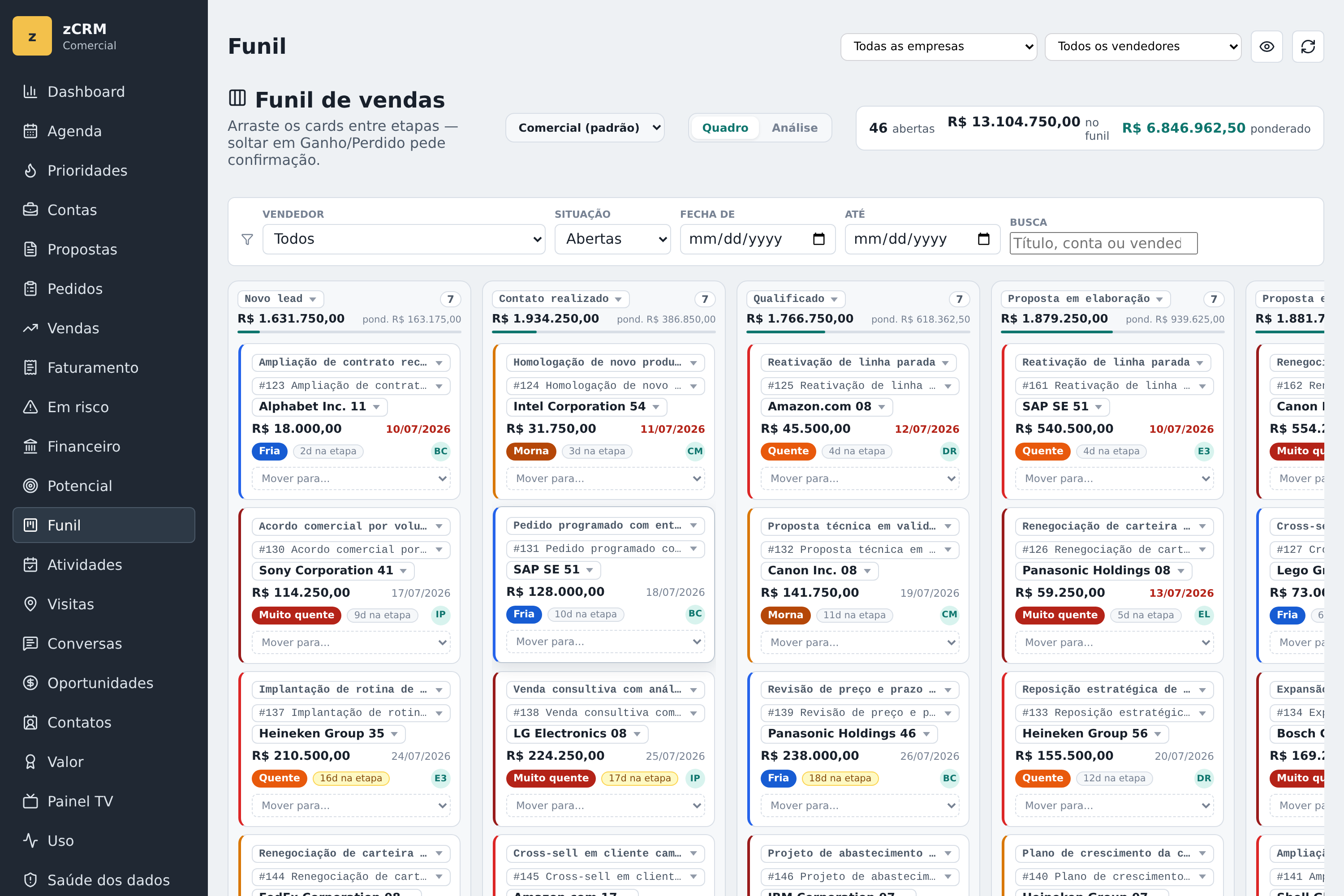Open the Todas as empresas dropdown

[939, 46]
